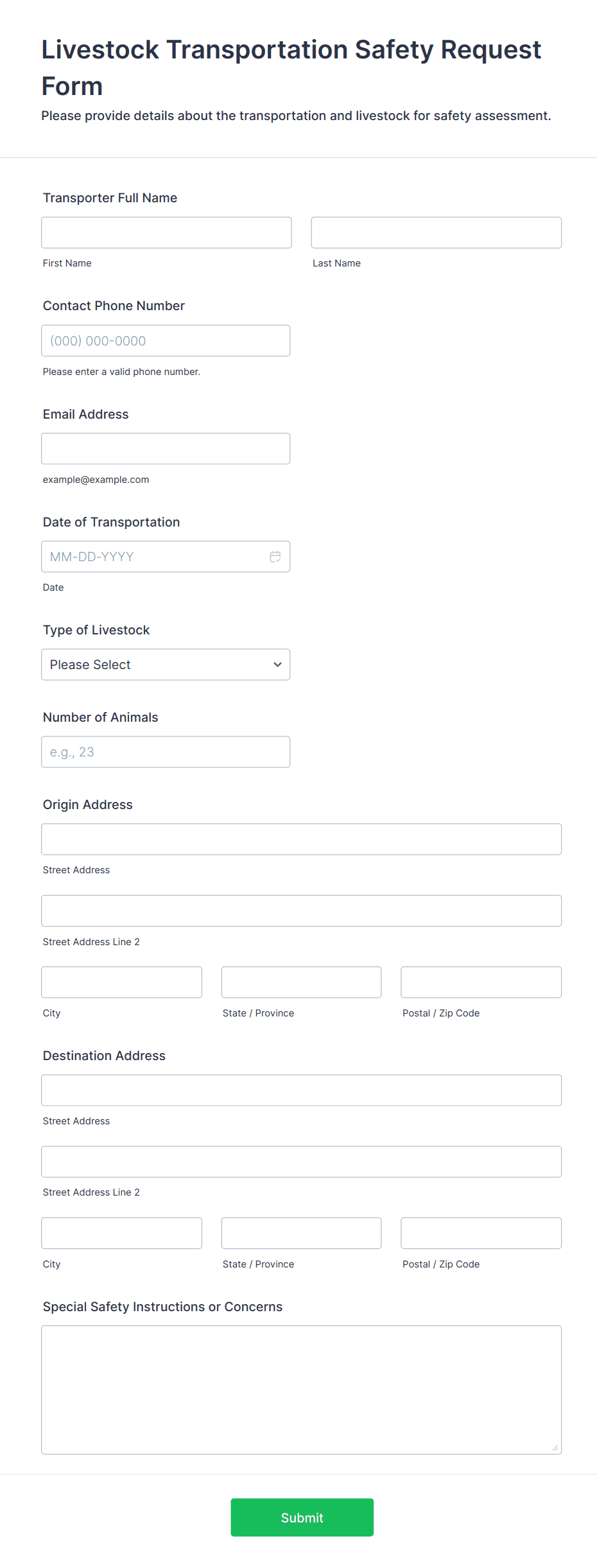
Task: Click the Number of Animals field
Action: pos(166,752)
